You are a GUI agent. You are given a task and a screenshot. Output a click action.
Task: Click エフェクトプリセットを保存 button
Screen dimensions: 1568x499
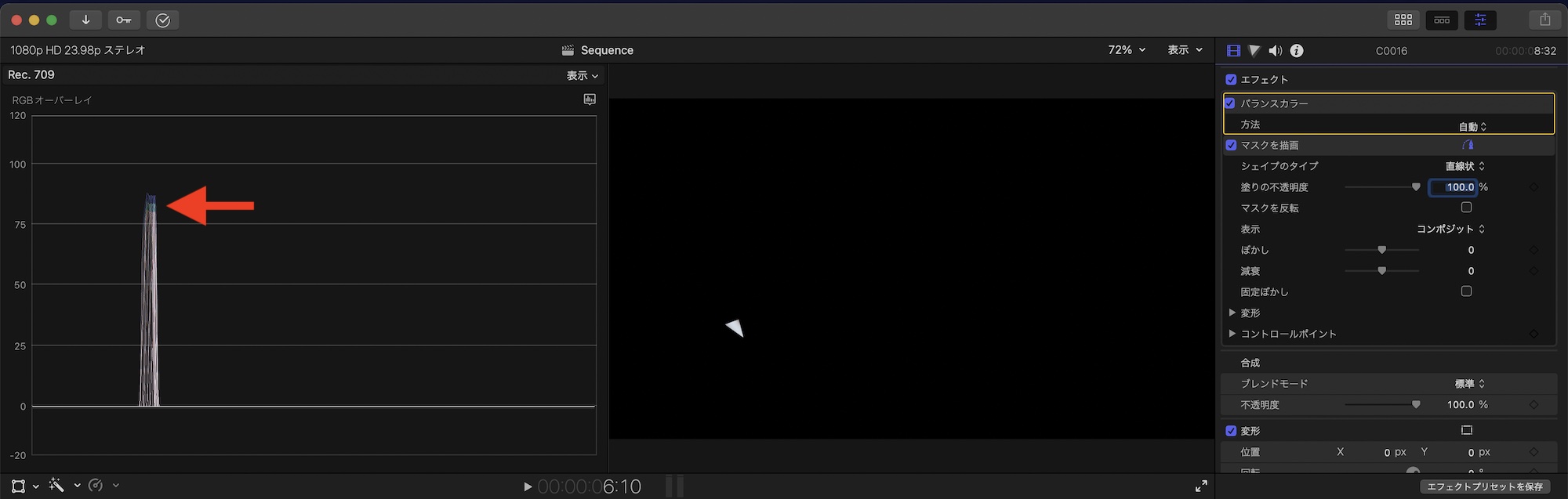pyautogui.click(x=1485, y=487)
